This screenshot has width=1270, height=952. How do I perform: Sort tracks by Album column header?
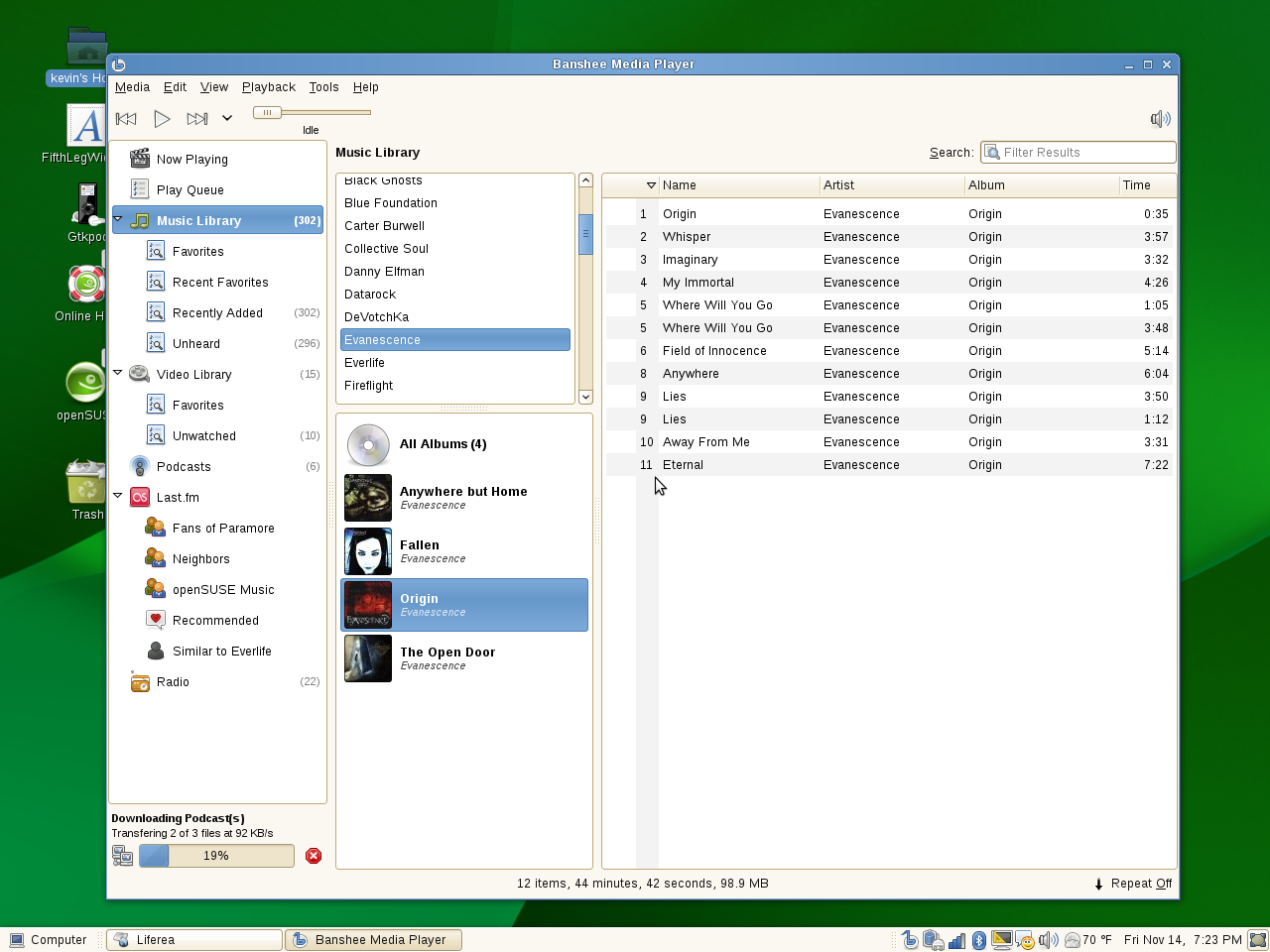pyautogui.click(x=1042, y=185)
